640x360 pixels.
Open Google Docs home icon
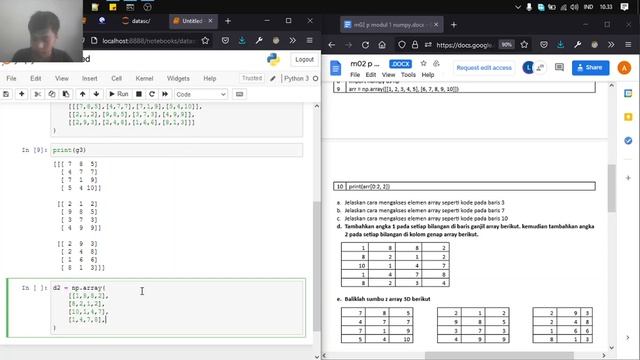tap(336, 68)
